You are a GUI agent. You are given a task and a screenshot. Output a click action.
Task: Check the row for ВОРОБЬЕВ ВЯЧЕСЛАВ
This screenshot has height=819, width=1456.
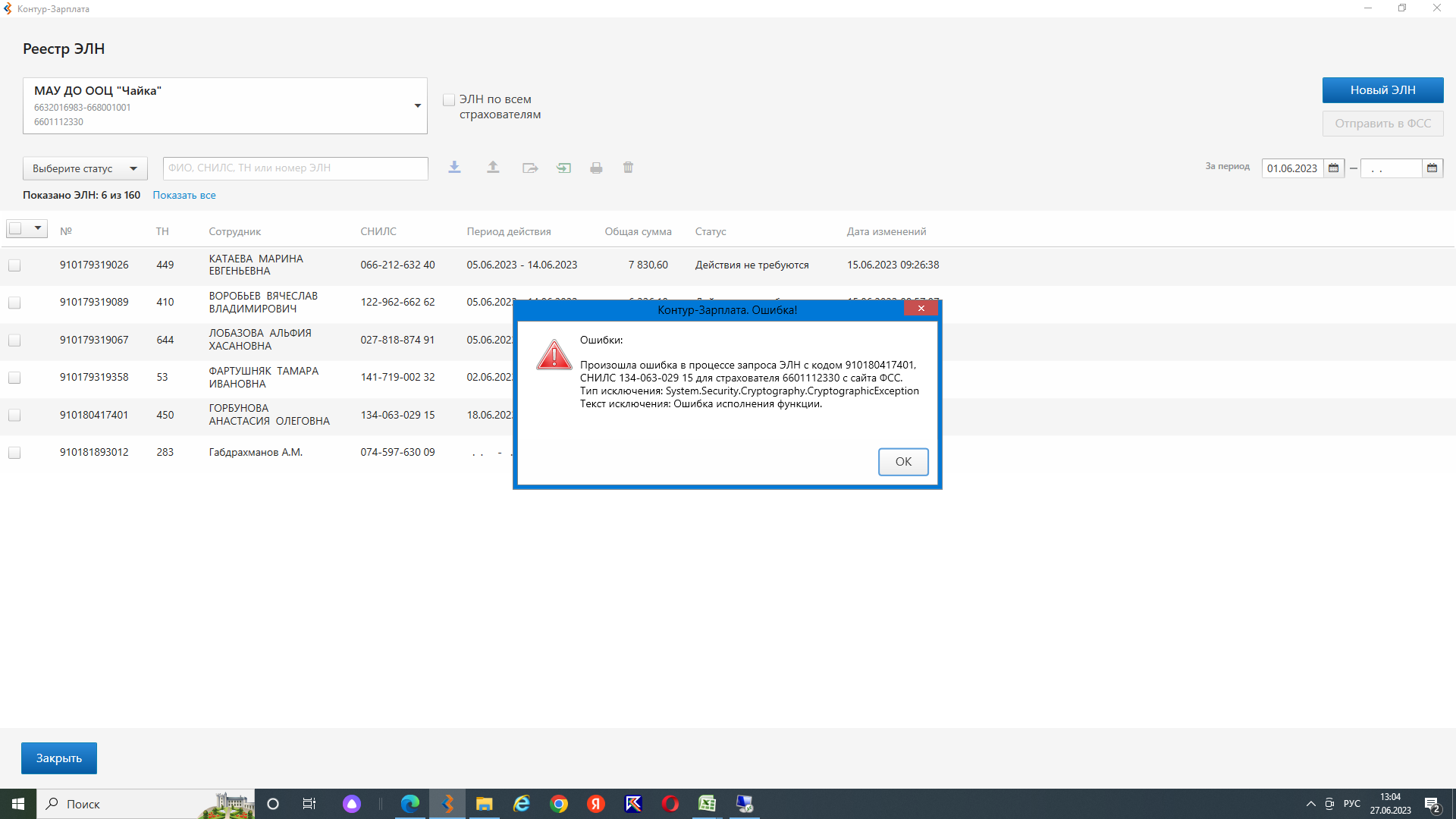point(14,303)
